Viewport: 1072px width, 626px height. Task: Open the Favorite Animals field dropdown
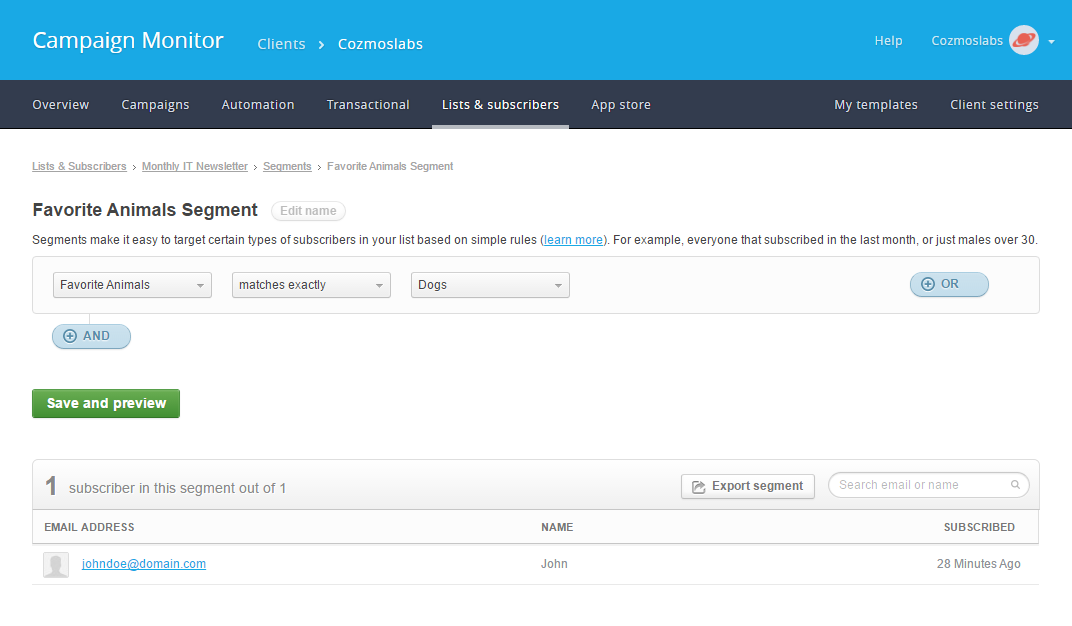(133, 285)
